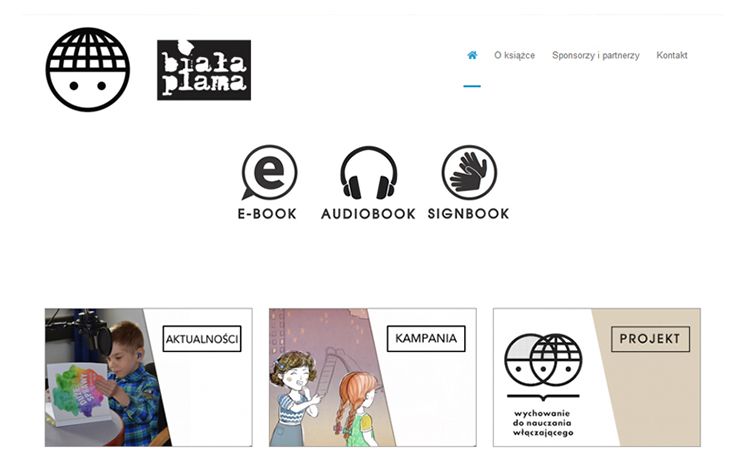The width and height of the screenshot is (739, 476).
Task: Open the Biała Plama logo
Action: (204, 70)
